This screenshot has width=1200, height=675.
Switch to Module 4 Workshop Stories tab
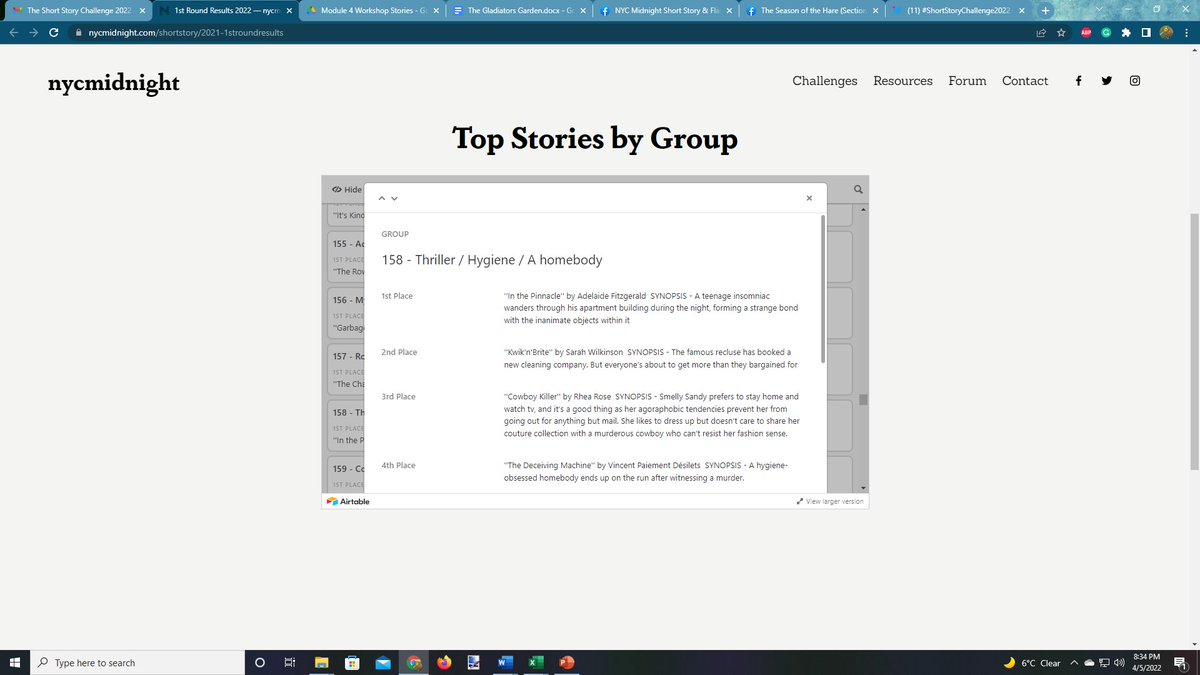371,10
